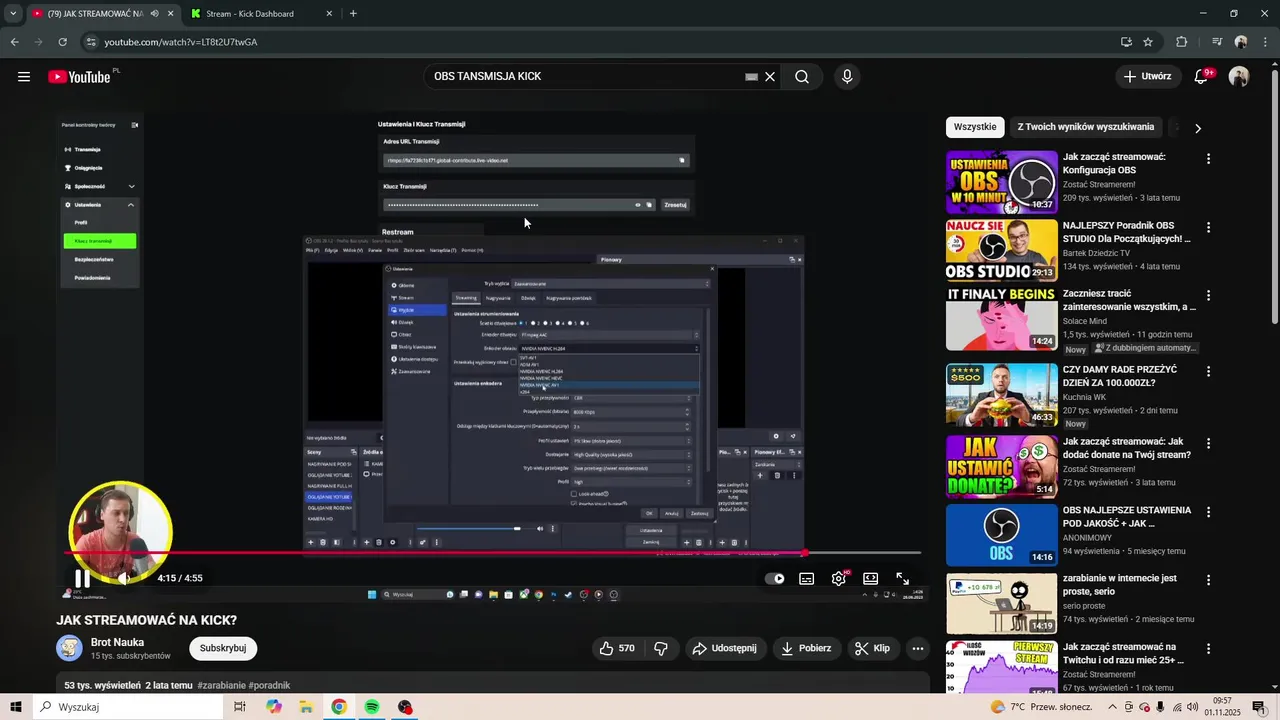Click the #zarabianie hashtag

pyautogui.click(x=221, y=686)
